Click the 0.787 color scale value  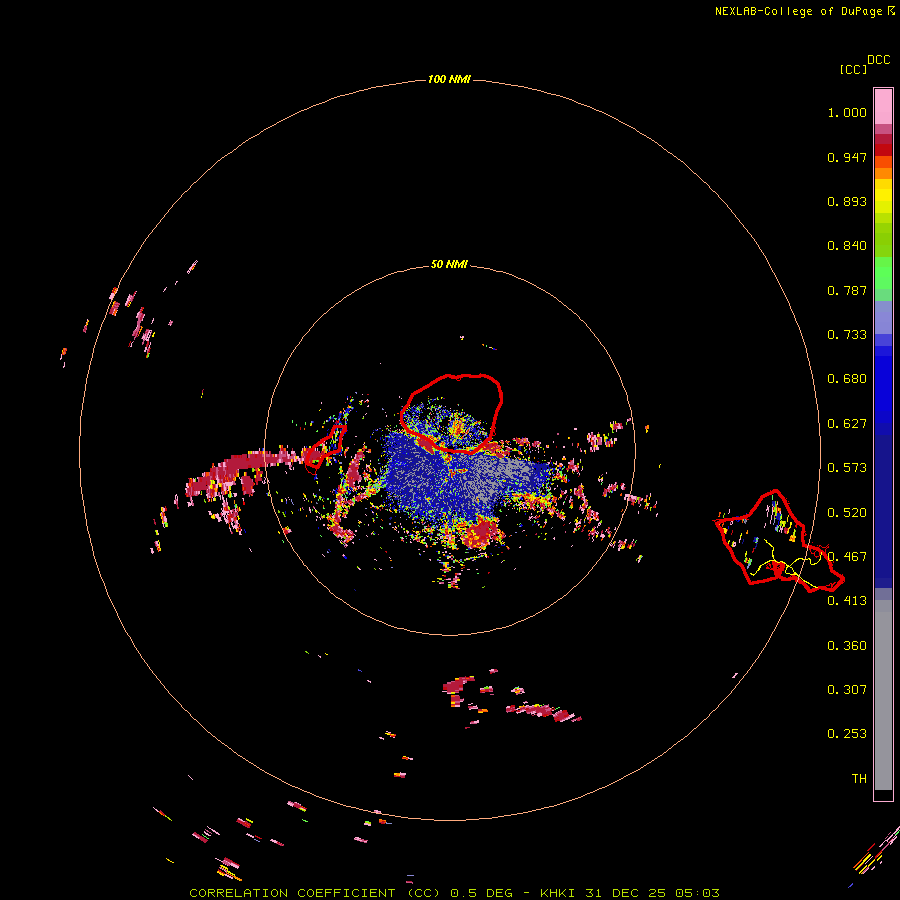point(847,290)
